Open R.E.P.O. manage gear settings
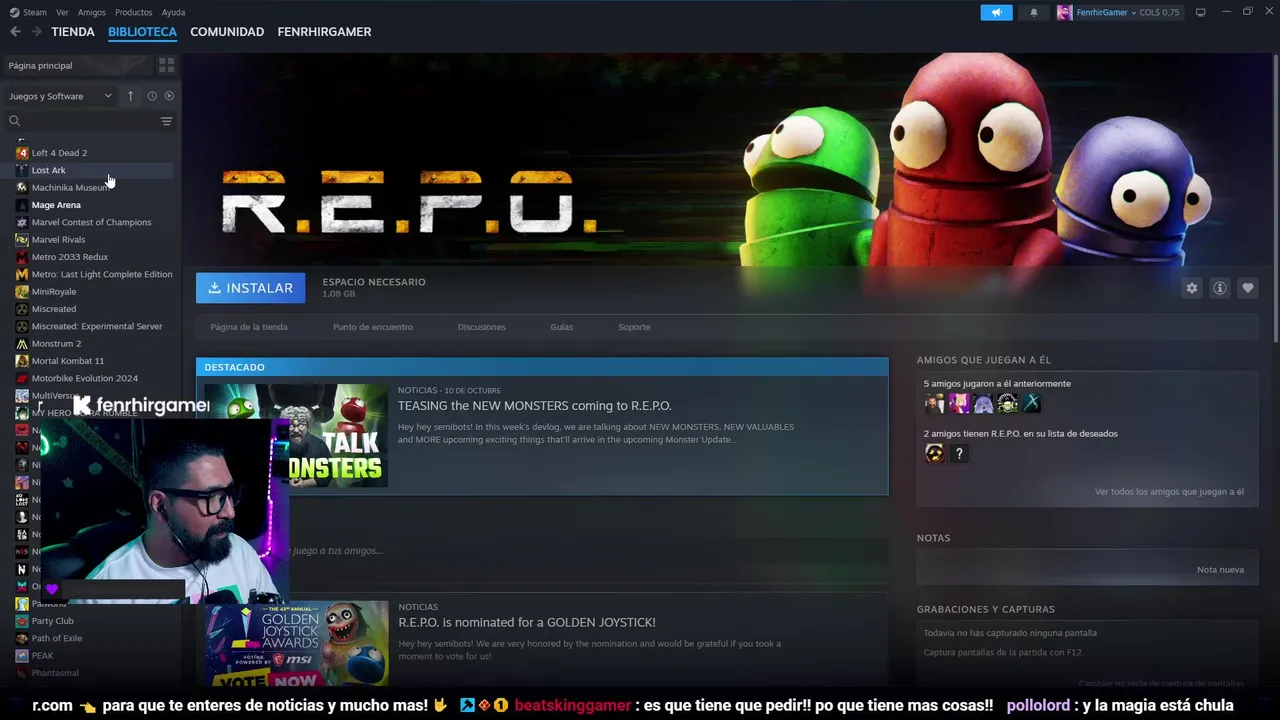The height and width of the screenshot is (720, 1280). 1191,288
